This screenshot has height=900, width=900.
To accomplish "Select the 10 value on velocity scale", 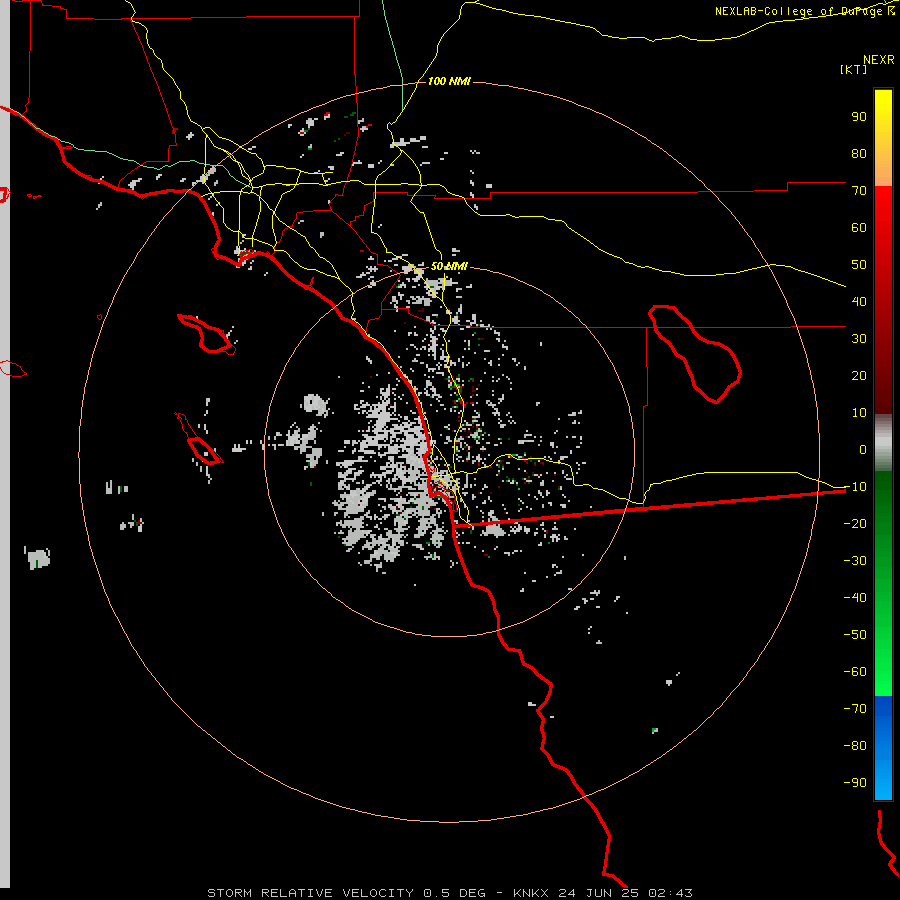I will [859, 413].
